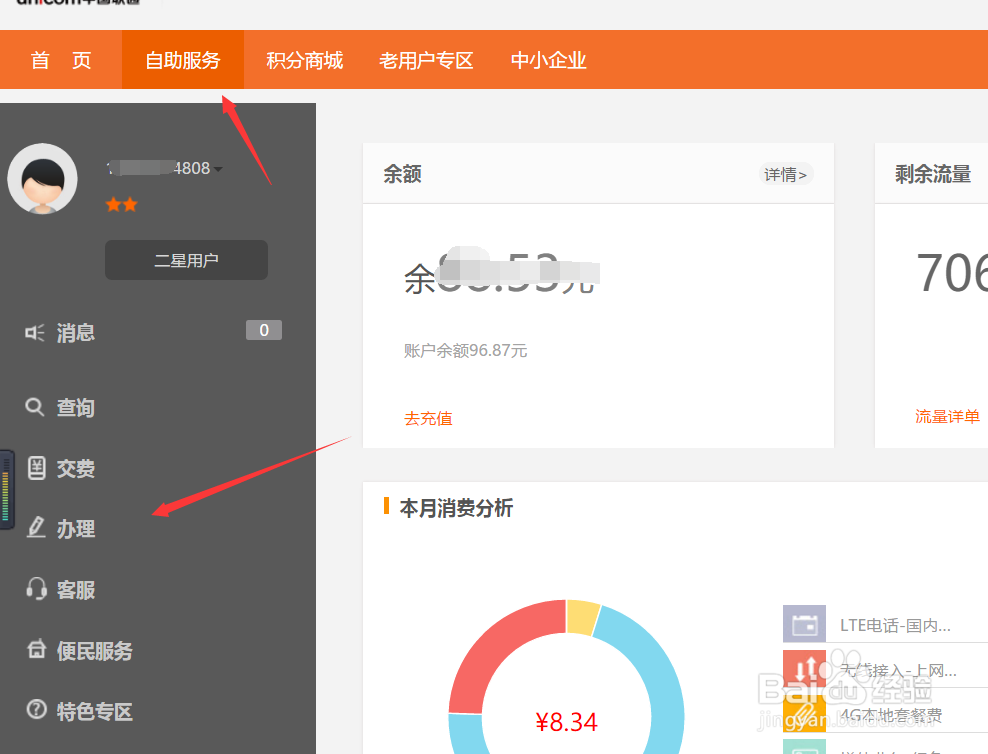The width and height of the screenshot is (988, 754).
Task: Open the 流量详单 link
Action: [947, 416]
